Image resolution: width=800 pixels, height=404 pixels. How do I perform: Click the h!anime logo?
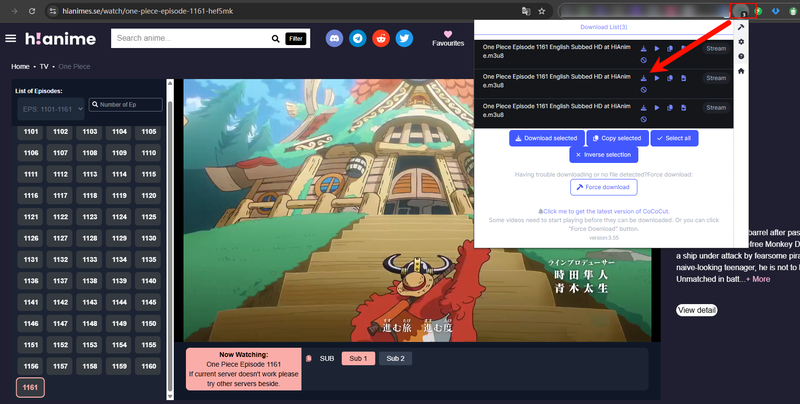60,39
